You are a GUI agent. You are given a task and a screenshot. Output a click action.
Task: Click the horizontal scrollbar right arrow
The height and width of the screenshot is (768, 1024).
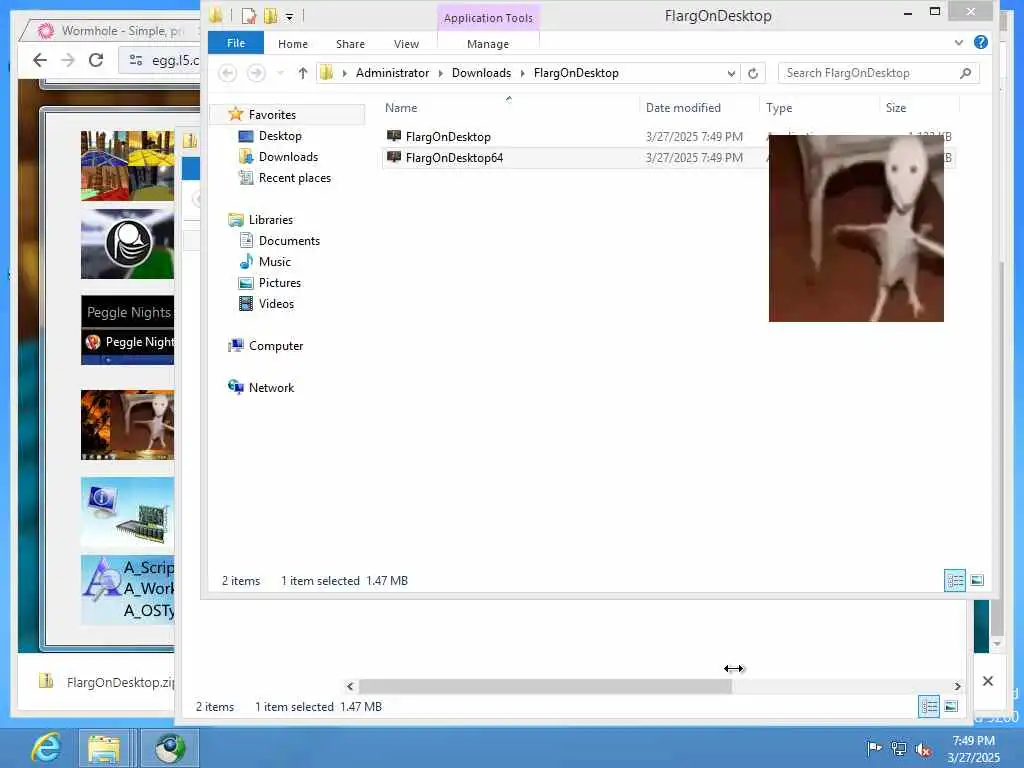pyautogui.click(x=957, y=686)
